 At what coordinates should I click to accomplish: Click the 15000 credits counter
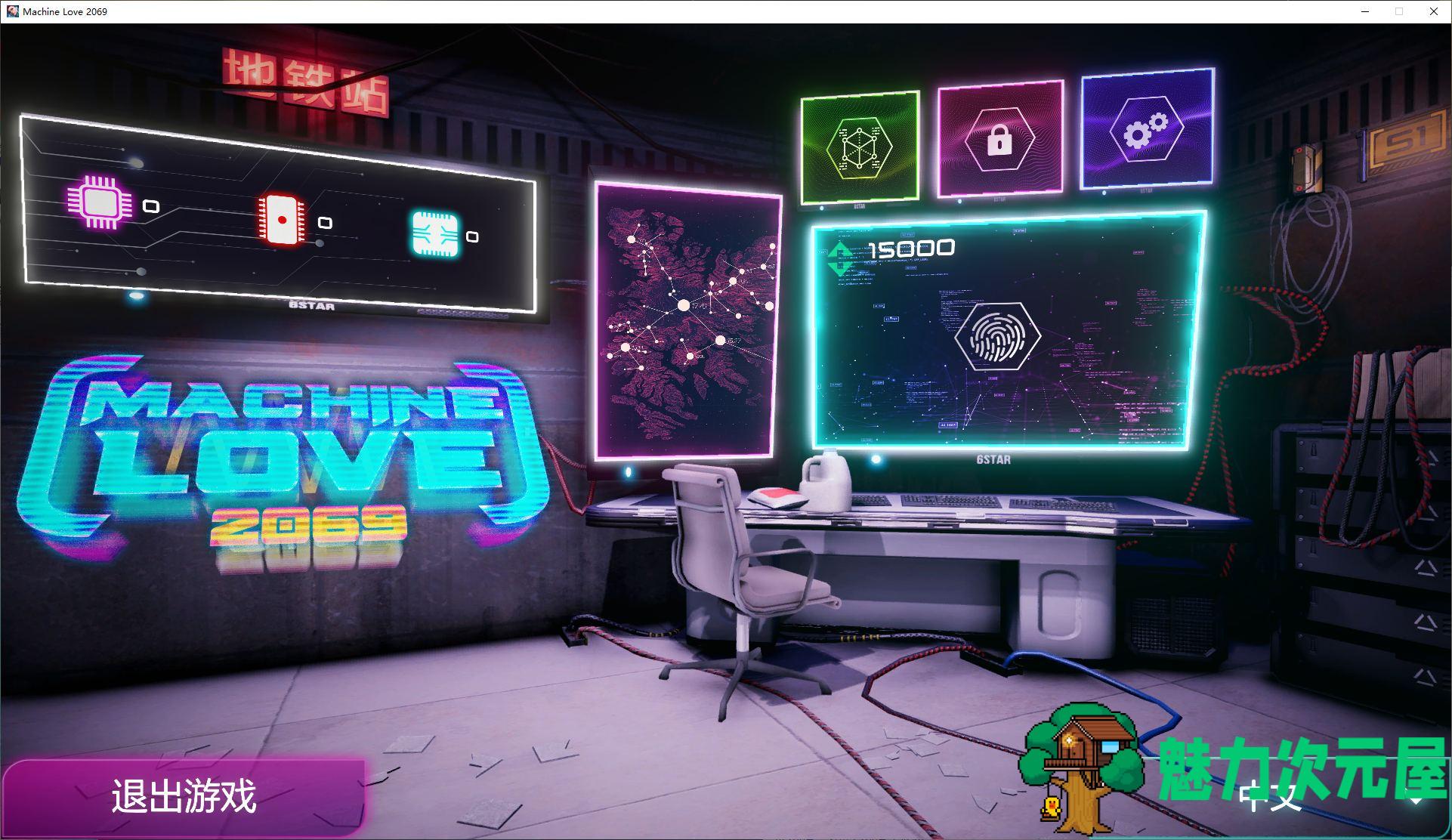coord(912,249)
